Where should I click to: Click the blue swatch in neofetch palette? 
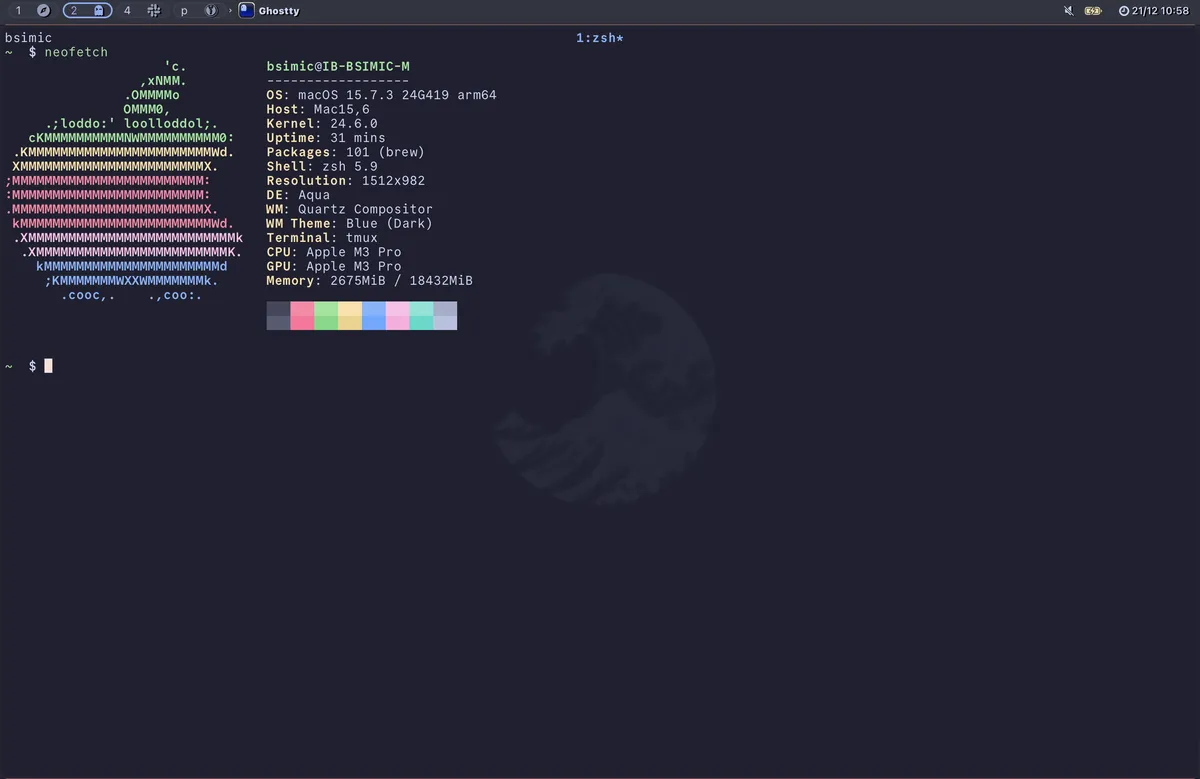tap(374, 316)
